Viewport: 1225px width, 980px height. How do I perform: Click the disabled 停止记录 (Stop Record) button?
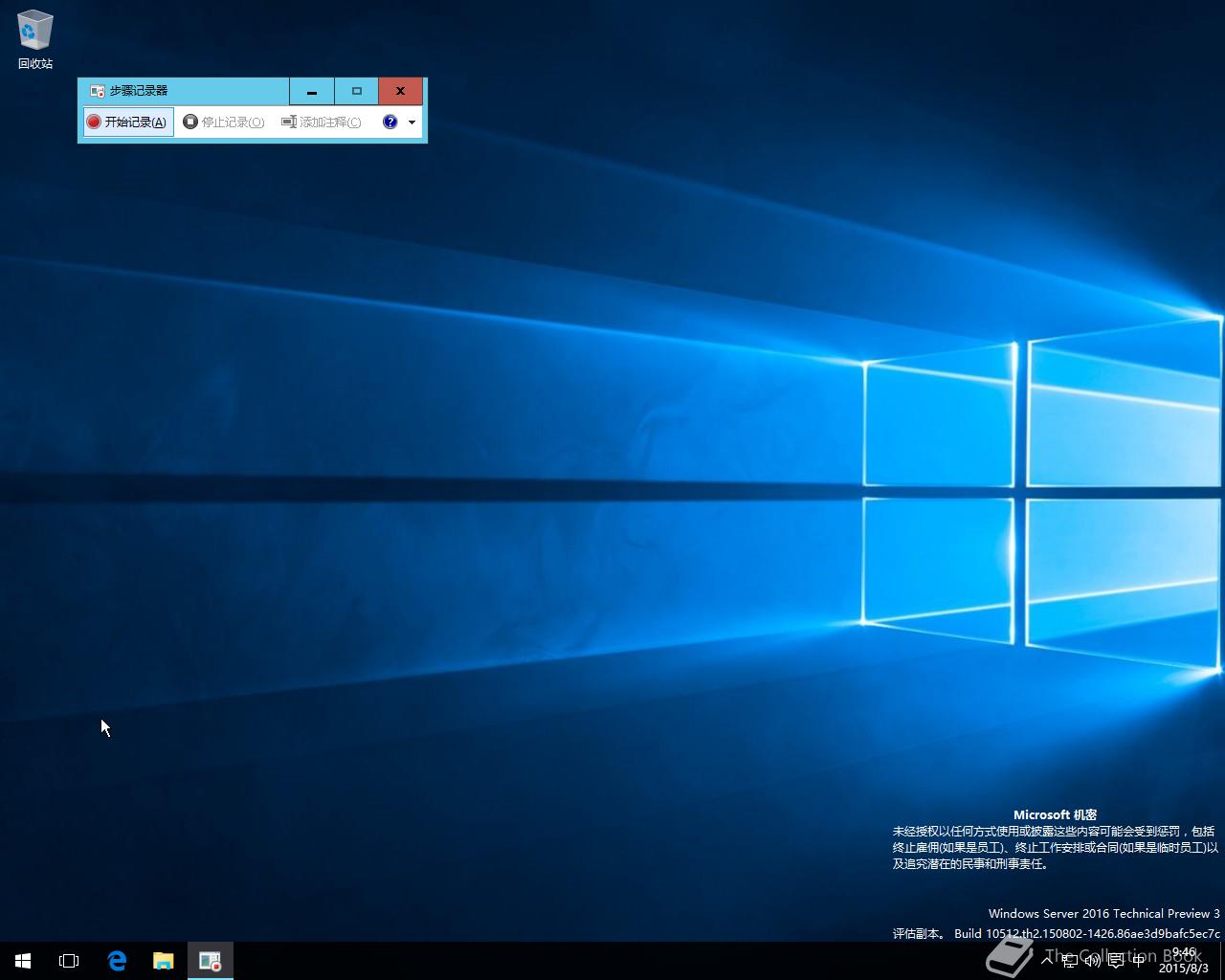tap(224, 122)
